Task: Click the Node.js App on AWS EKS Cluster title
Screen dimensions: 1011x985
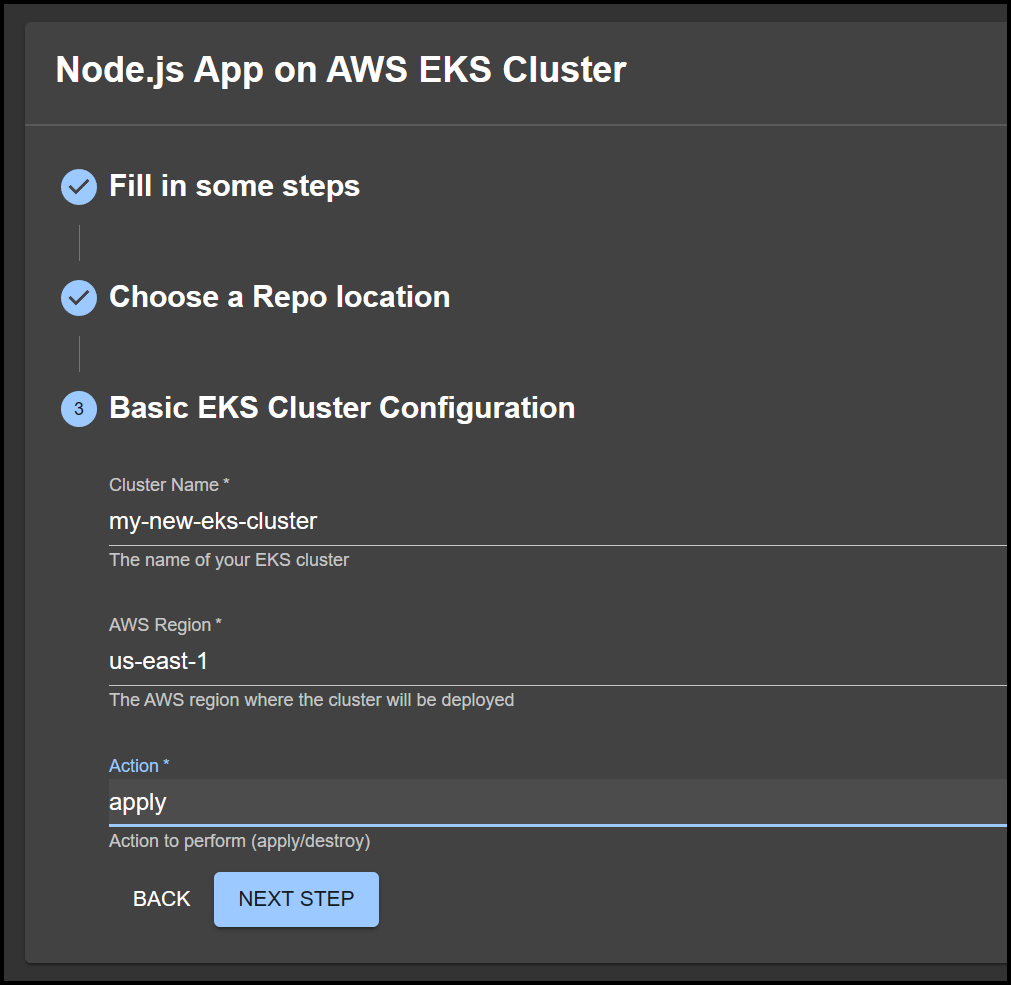Action: [341, 70]
